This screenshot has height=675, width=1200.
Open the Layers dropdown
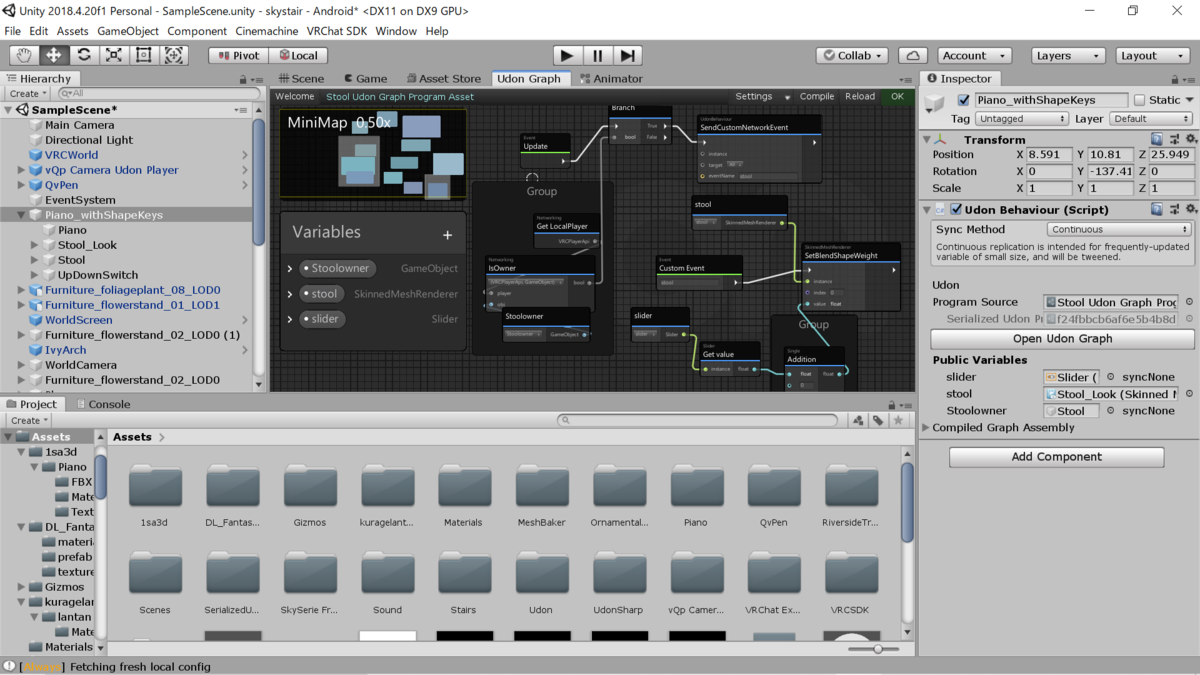click(1068, 56)
